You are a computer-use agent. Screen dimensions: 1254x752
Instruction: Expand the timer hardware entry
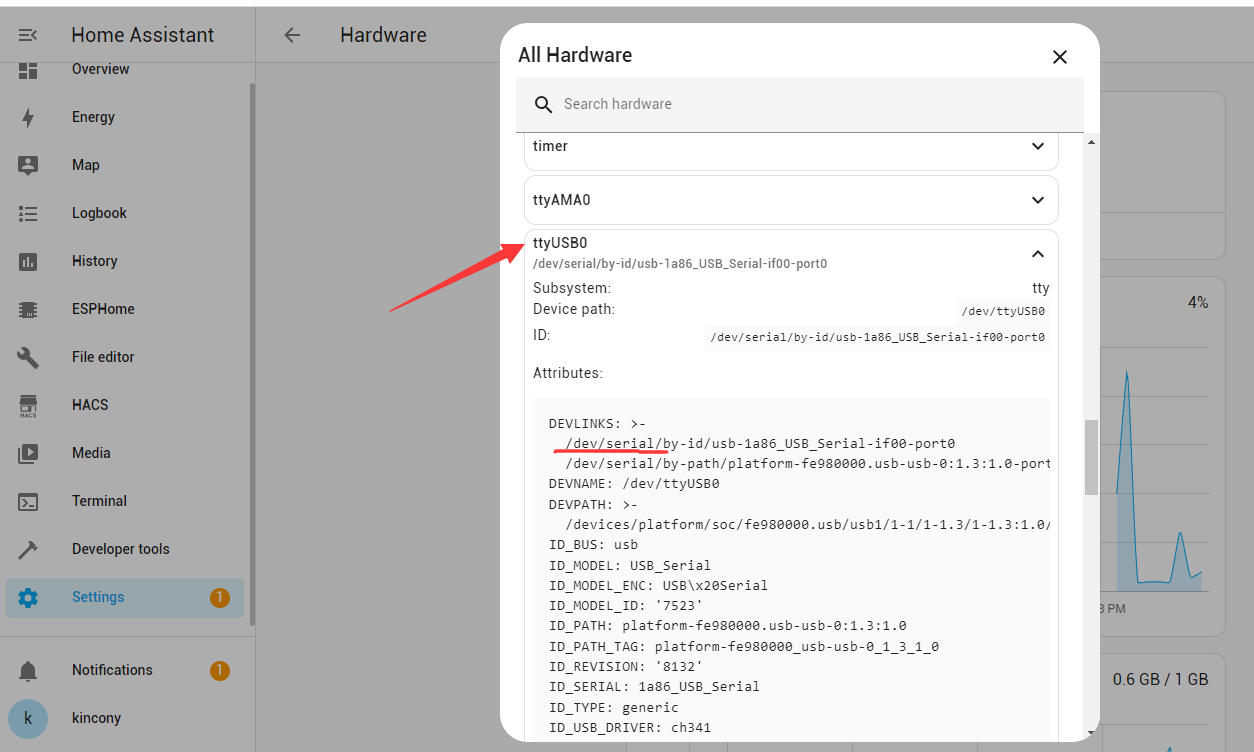[x=1037, y=146]
